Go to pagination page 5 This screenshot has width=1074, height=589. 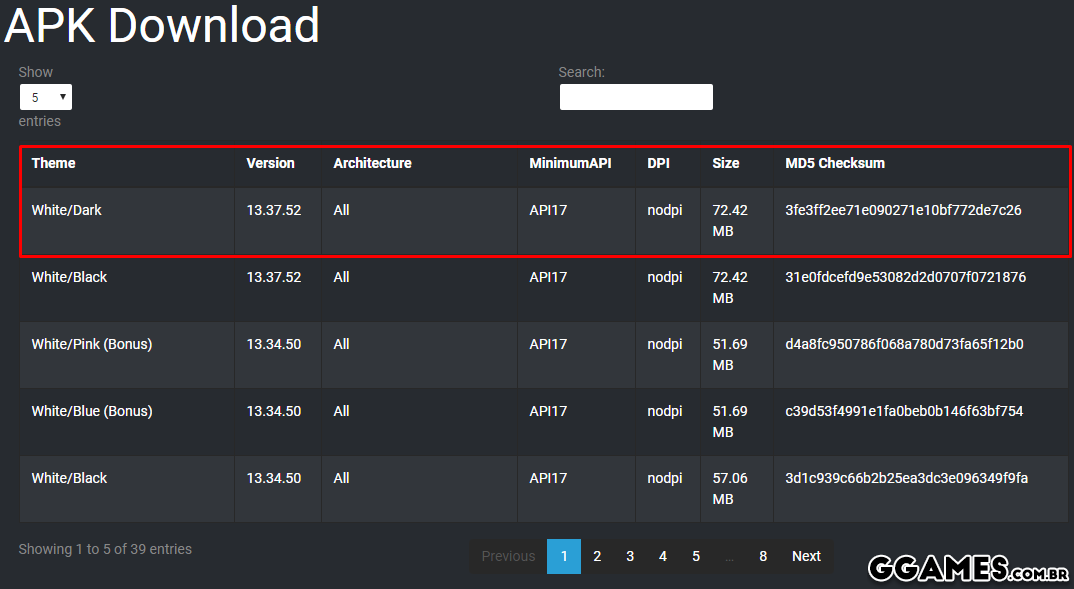click(x=696, y=556)
